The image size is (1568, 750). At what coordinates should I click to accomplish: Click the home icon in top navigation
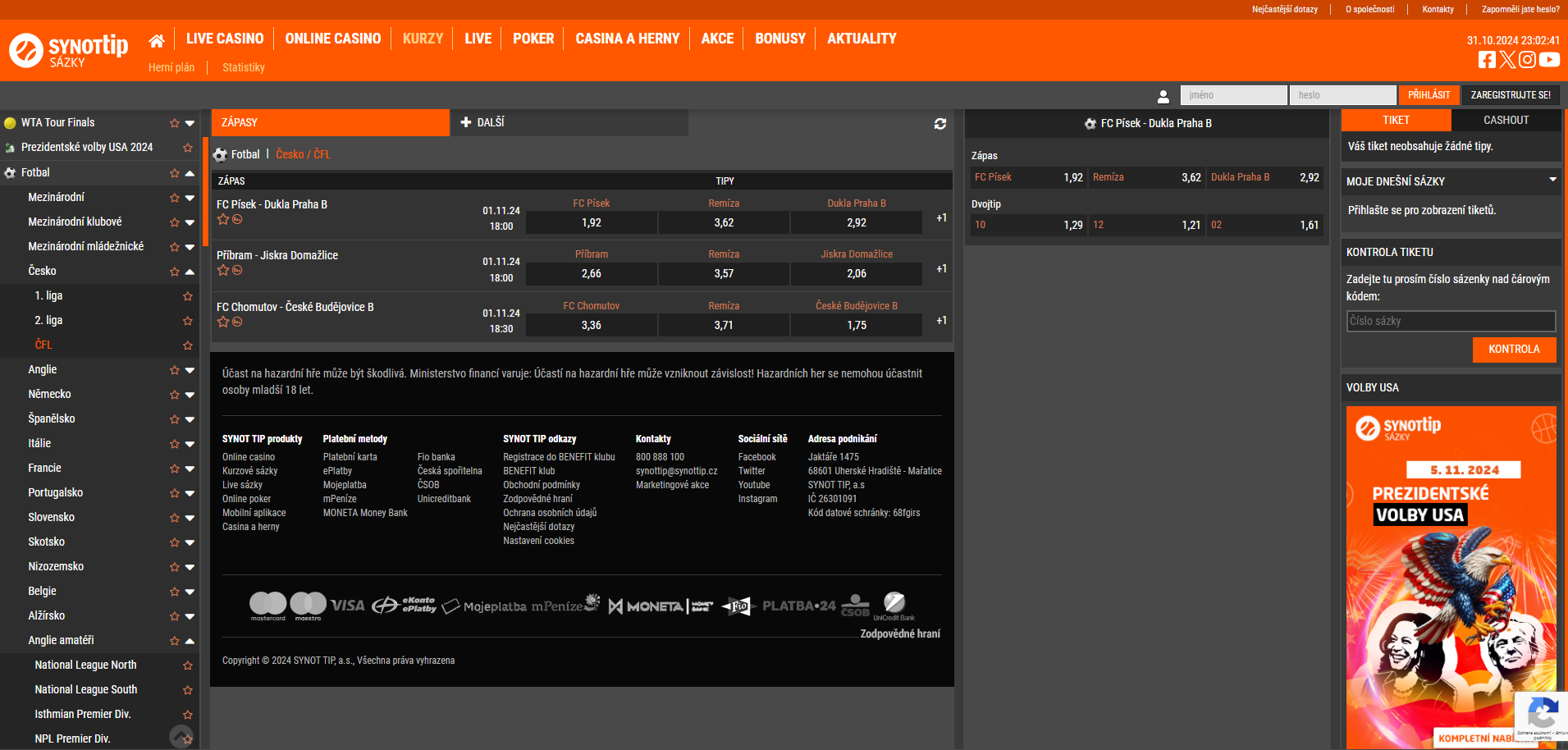click(x=157, y=39)
